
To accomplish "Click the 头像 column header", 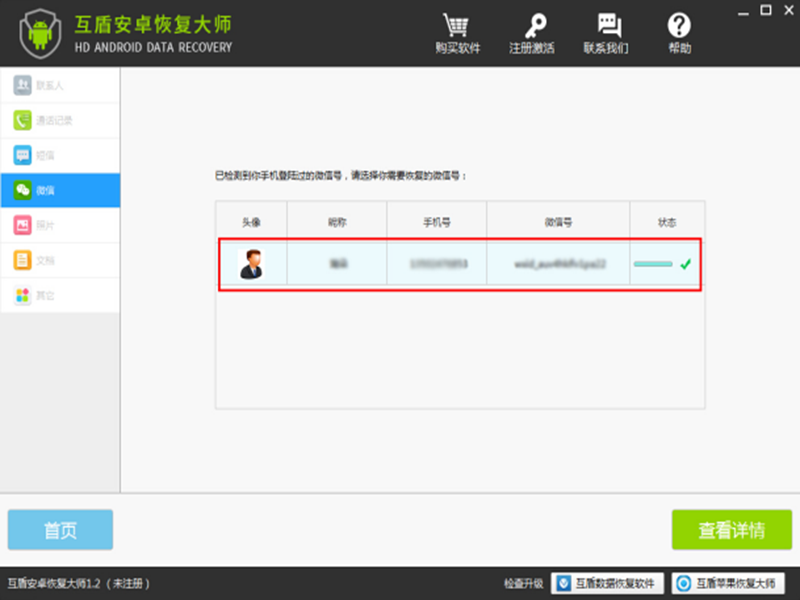I will tap(251, 222).
